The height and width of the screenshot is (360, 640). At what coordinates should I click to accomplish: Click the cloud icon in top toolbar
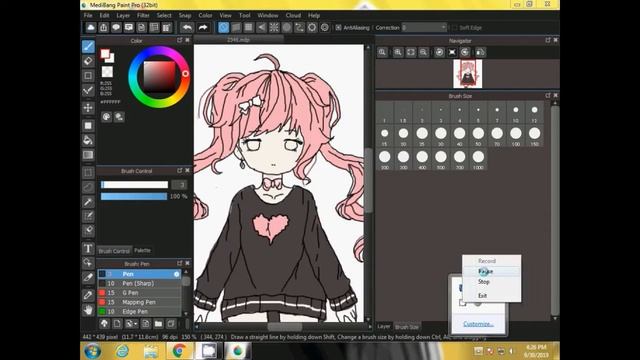91,28
